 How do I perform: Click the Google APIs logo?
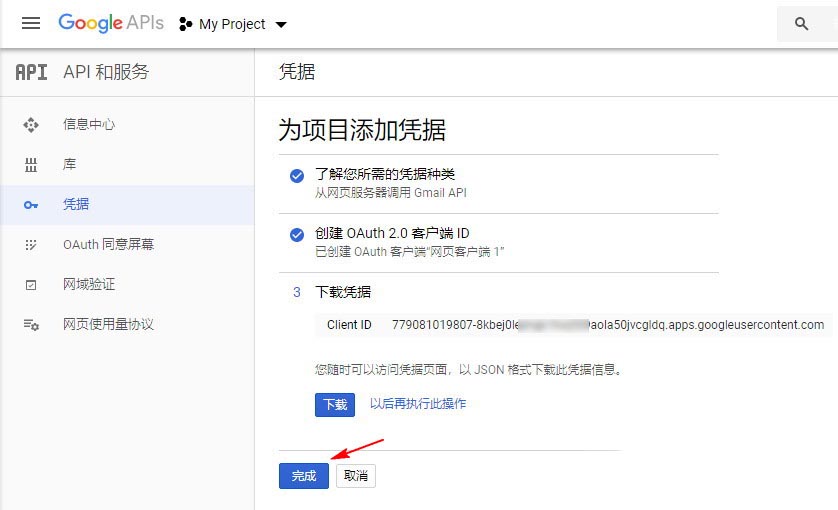[x=111, y=23]
